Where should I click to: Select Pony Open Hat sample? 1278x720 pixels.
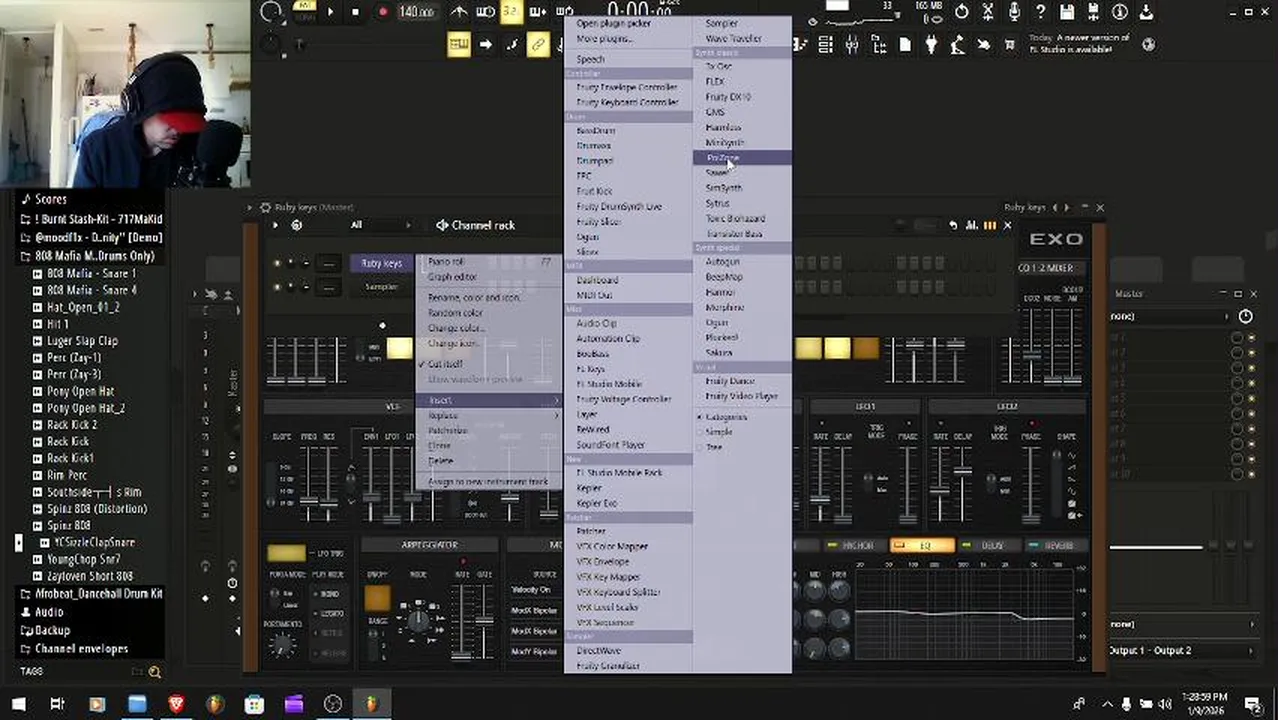tap(80, 391)
